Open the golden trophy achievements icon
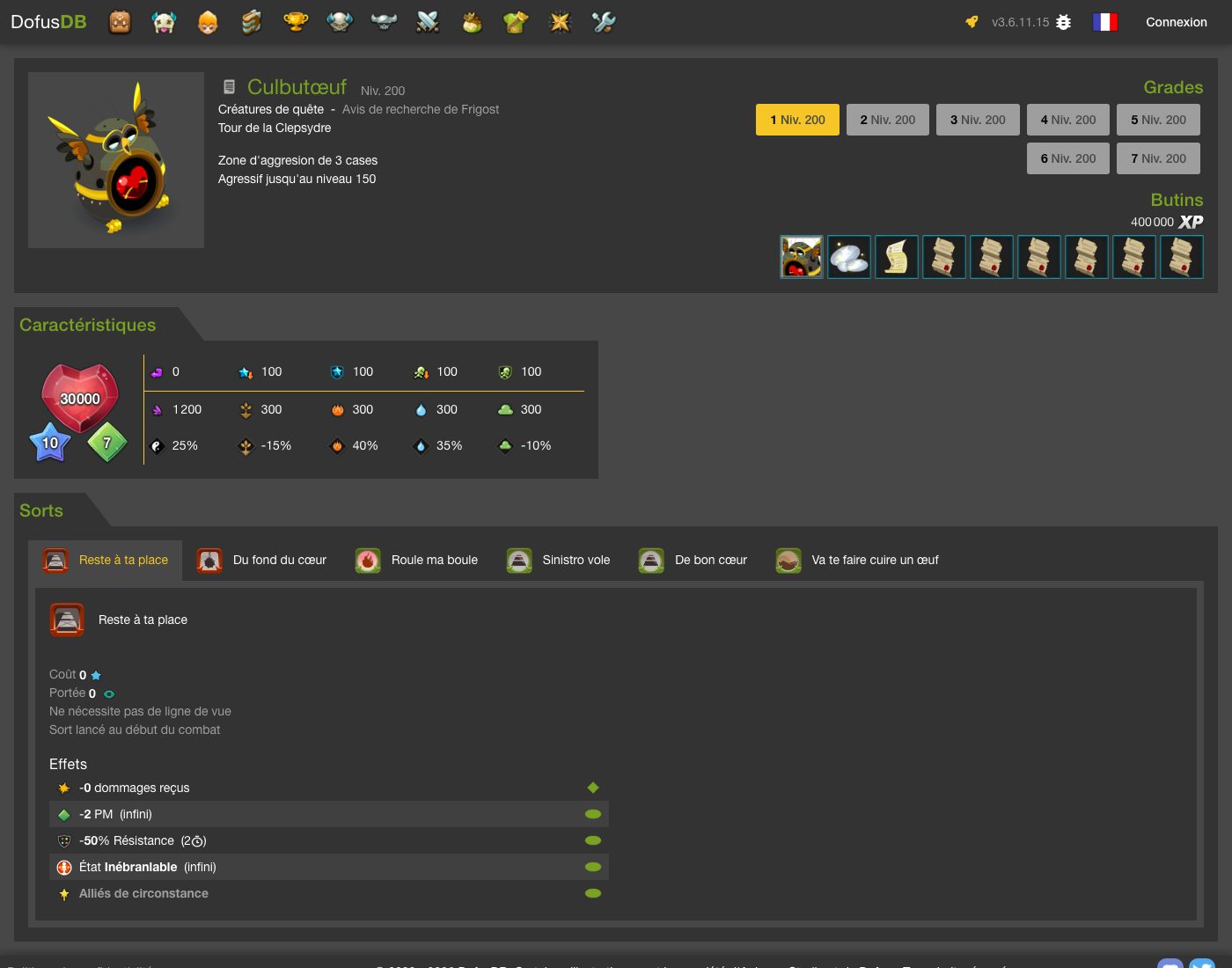Screen dimensions: 1232x968 tap(296, 22)
